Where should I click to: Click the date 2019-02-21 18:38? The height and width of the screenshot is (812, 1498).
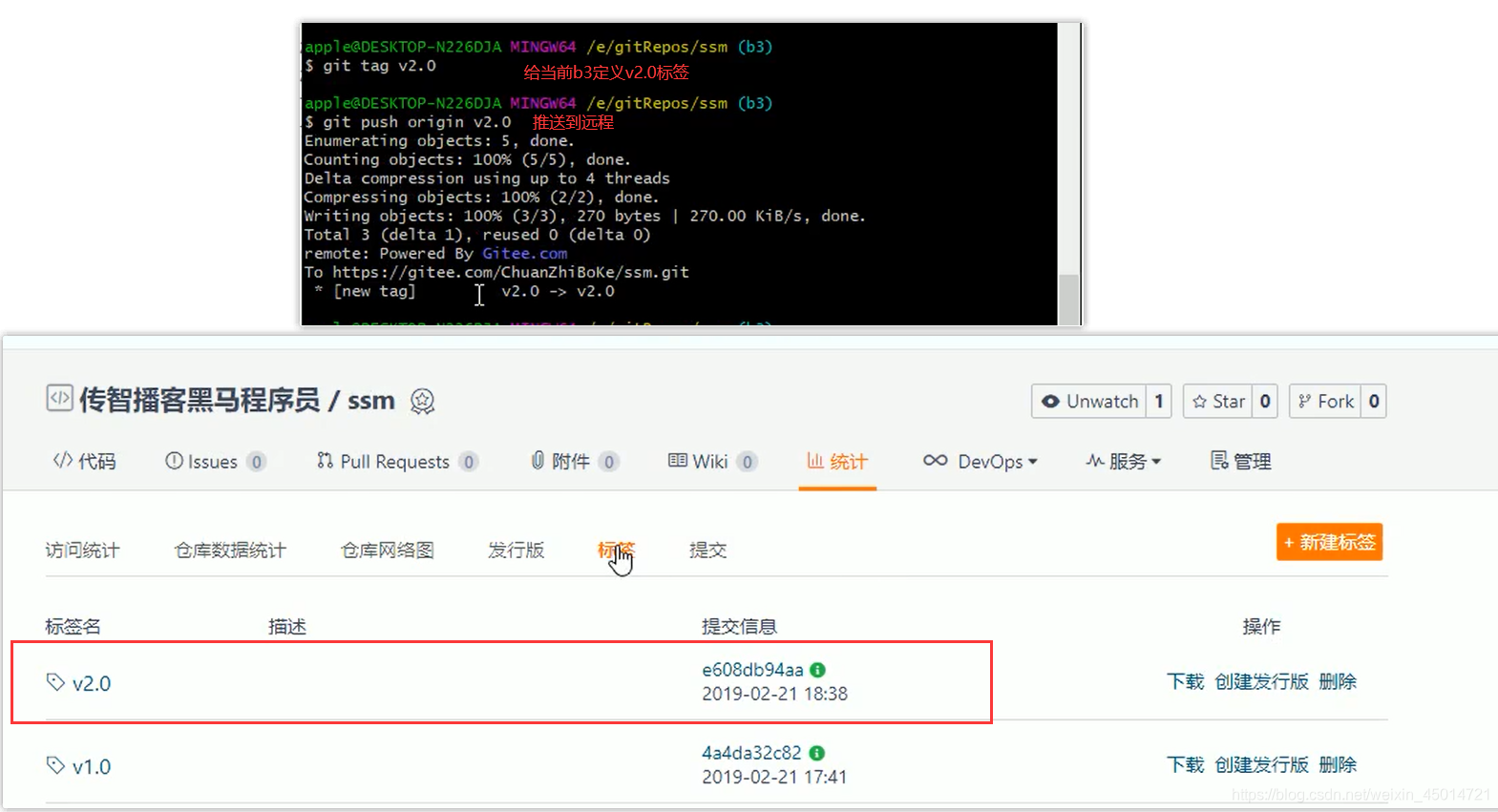tap(774, 694)
